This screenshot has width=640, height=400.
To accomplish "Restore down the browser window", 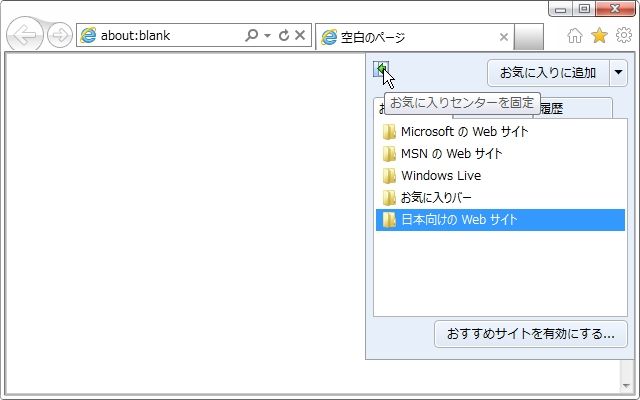I will pyautogui.click(x=584, y=9).
